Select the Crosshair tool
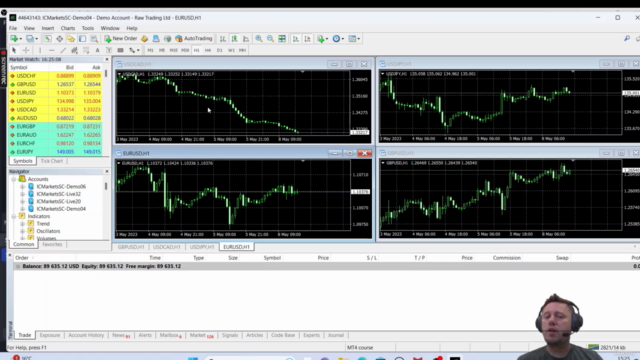Screen dimensions: 640x360 [x=26, y=50]
